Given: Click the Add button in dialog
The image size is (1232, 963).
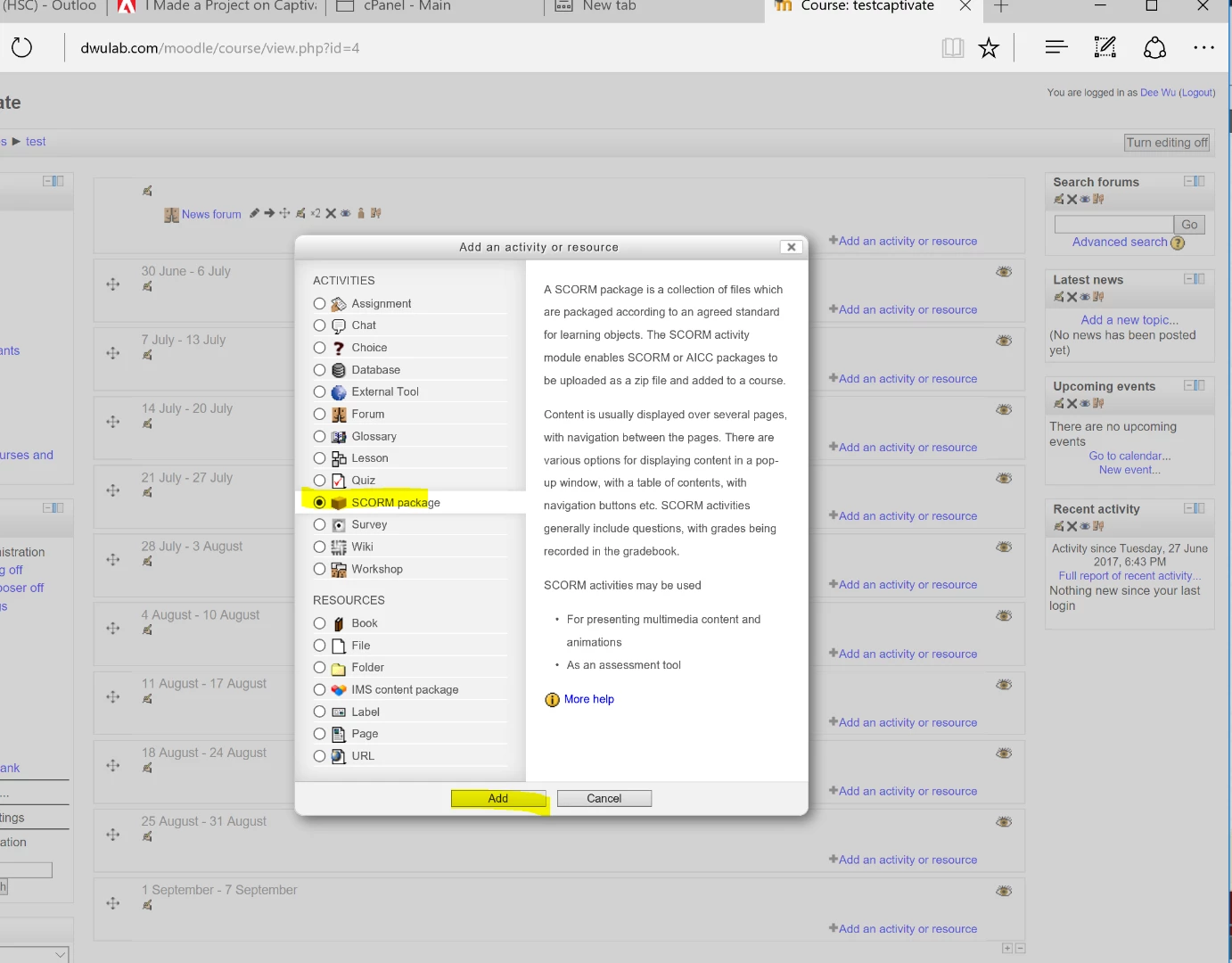Looking at the screenshot, I should pyautogui.click(x=498, y=799).
